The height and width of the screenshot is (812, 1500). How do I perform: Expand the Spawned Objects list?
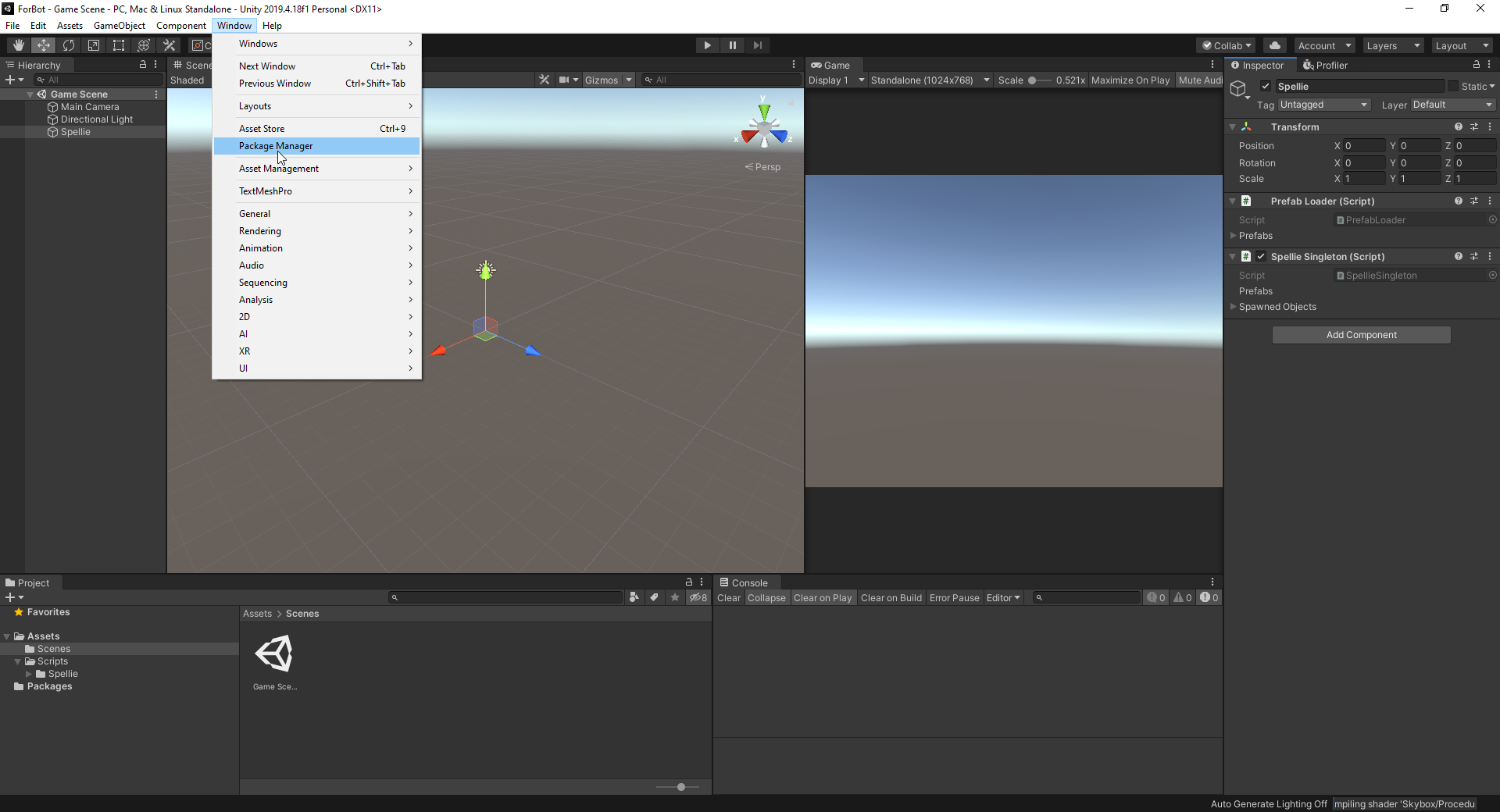1234,307
